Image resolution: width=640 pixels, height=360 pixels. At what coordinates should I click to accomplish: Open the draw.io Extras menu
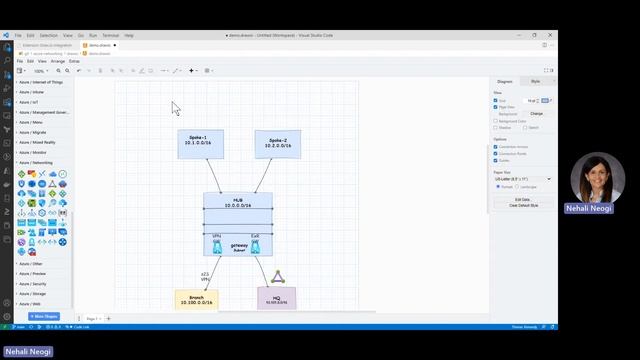tap(74, 61)
